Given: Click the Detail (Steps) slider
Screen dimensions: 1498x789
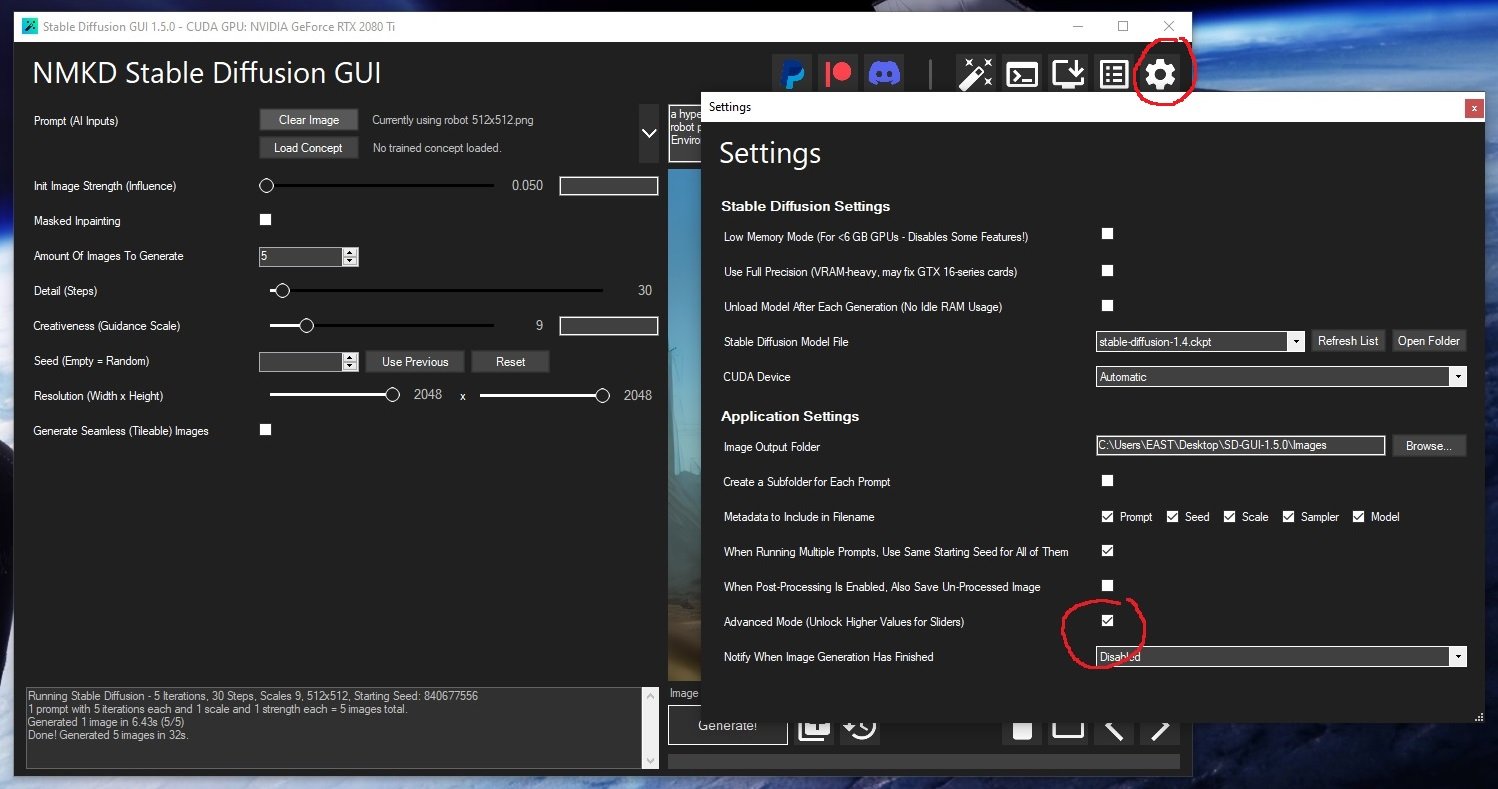Looking at the screenshot, I should pyautogui.click(x=436, y=291).
